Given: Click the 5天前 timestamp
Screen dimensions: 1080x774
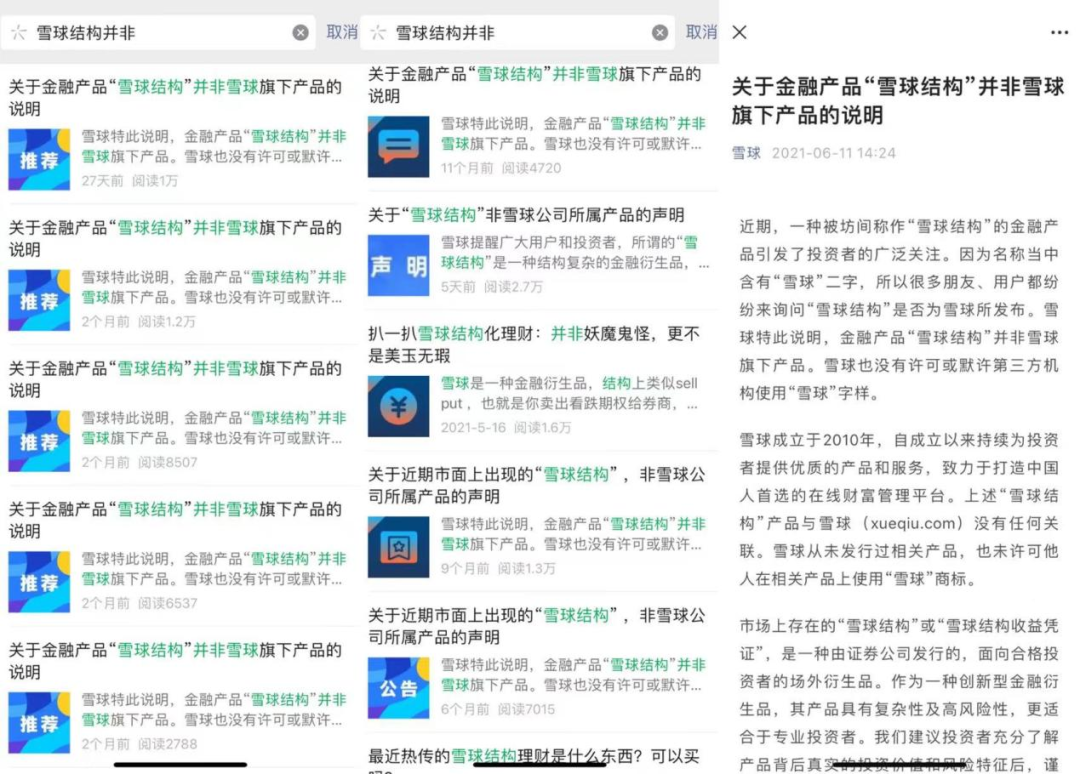Looking at the screenshot, I should (x=458, y=286).
